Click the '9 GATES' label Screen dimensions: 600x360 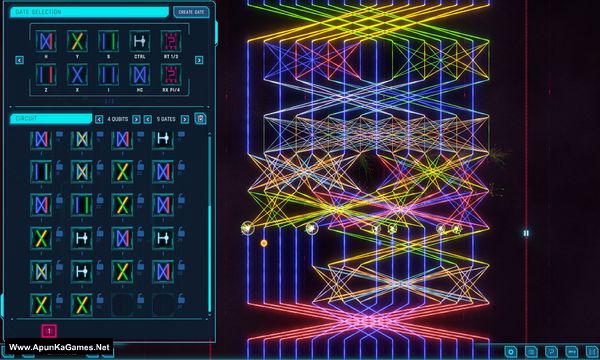click(x=166, y=119)
